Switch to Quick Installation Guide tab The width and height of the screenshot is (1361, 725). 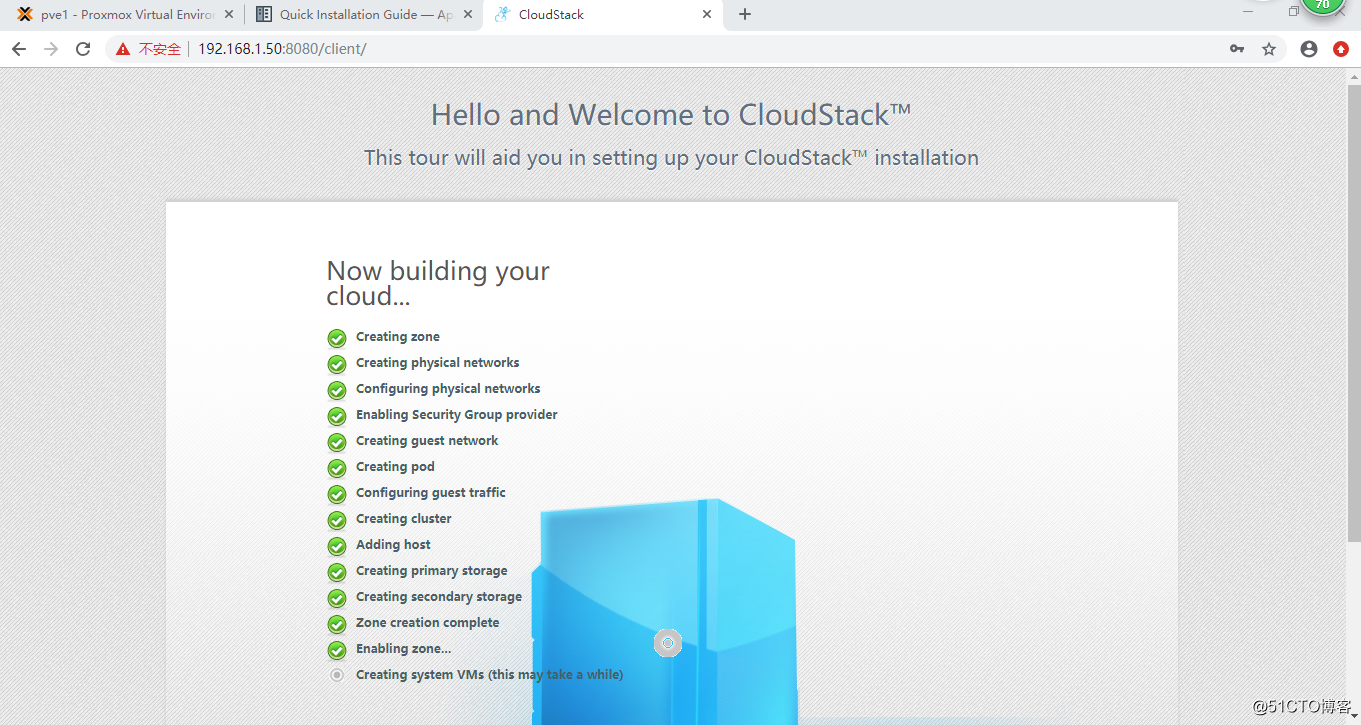tap(363, 15)
